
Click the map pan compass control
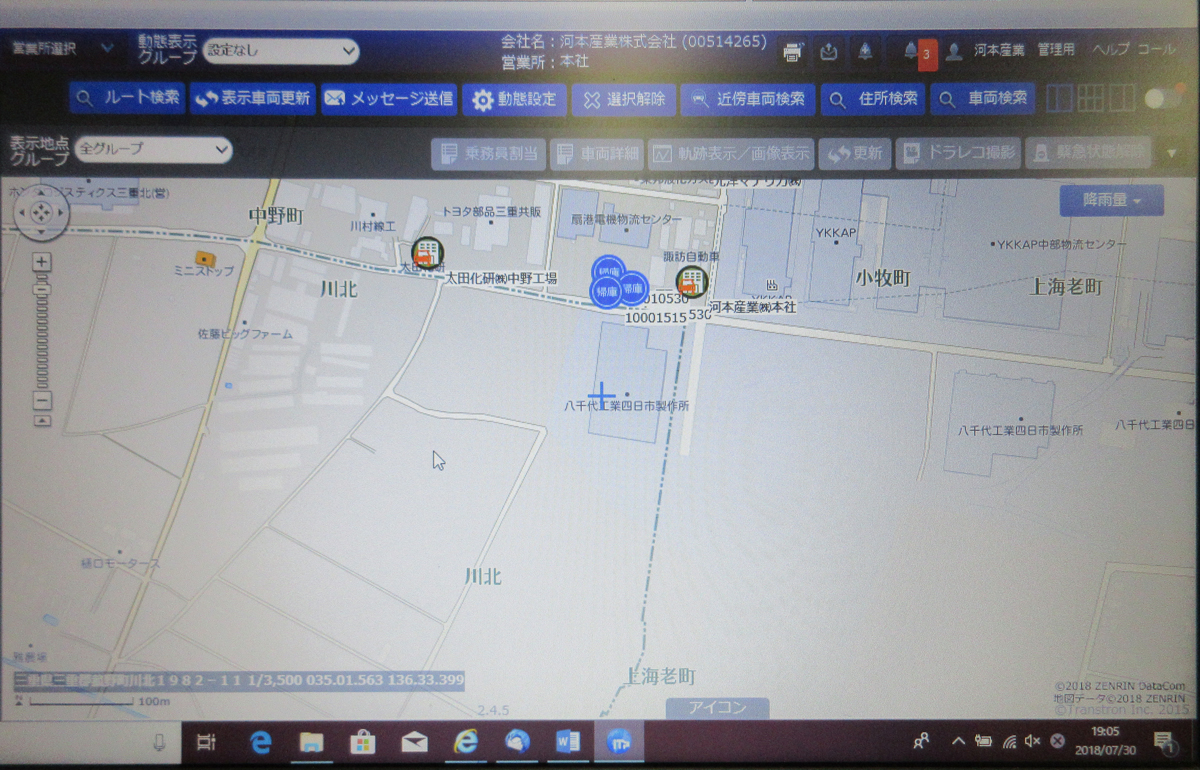click(x=41, y=212)
